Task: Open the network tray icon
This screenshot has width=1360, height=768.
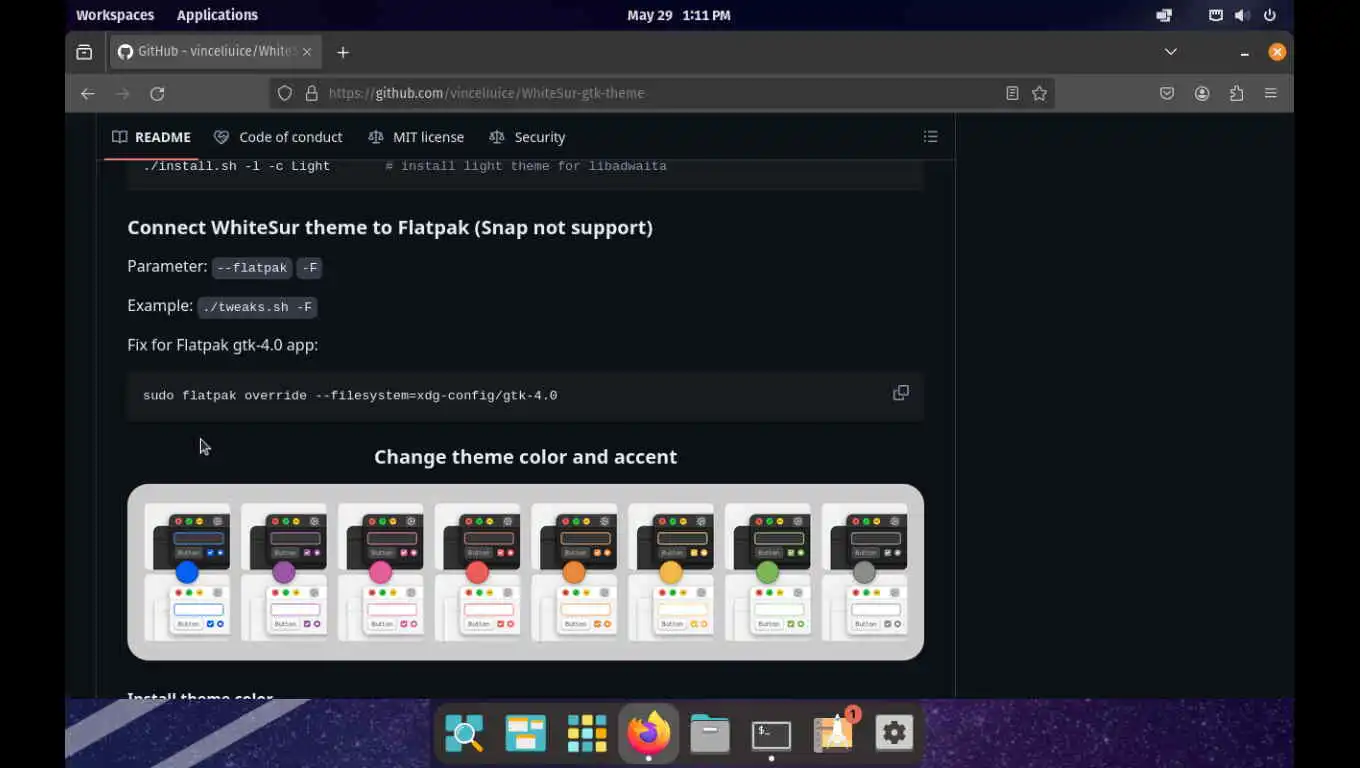Action: click(x=1215, y=15)
